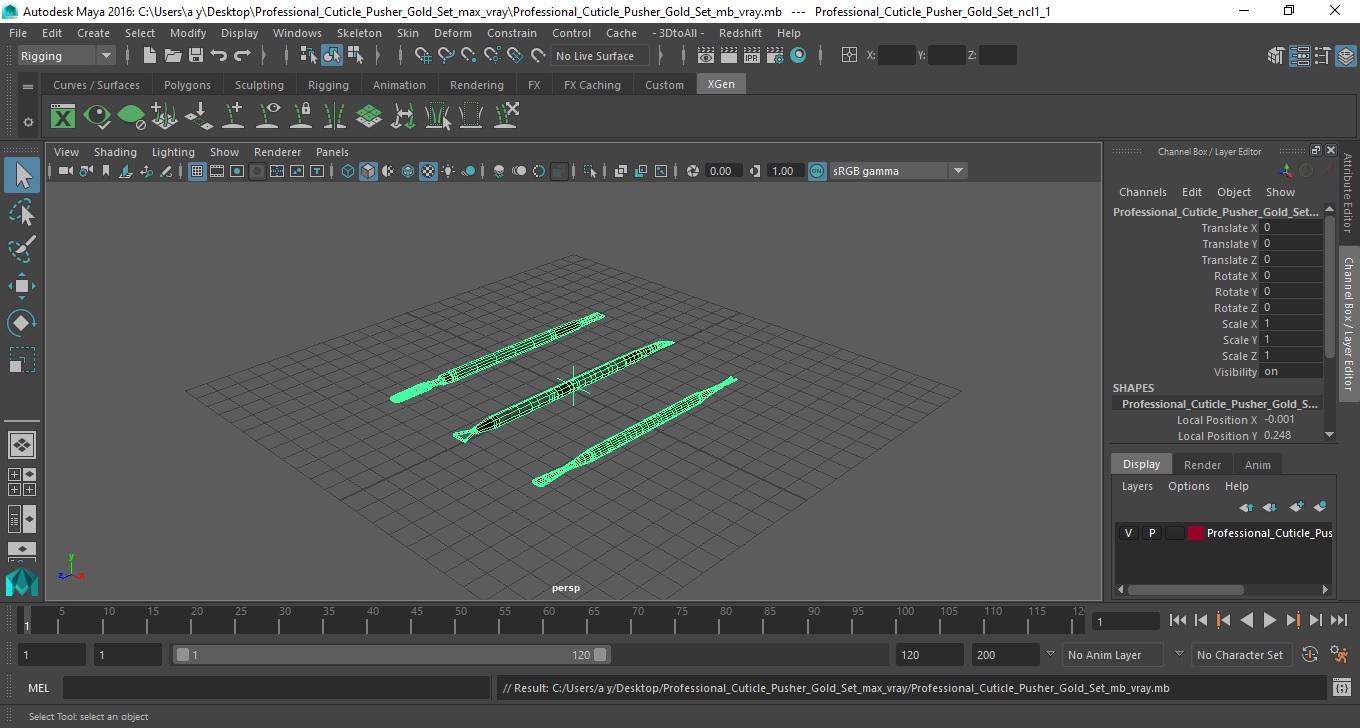
Task: Click the Translate X value field
Action: (1292, 228)
